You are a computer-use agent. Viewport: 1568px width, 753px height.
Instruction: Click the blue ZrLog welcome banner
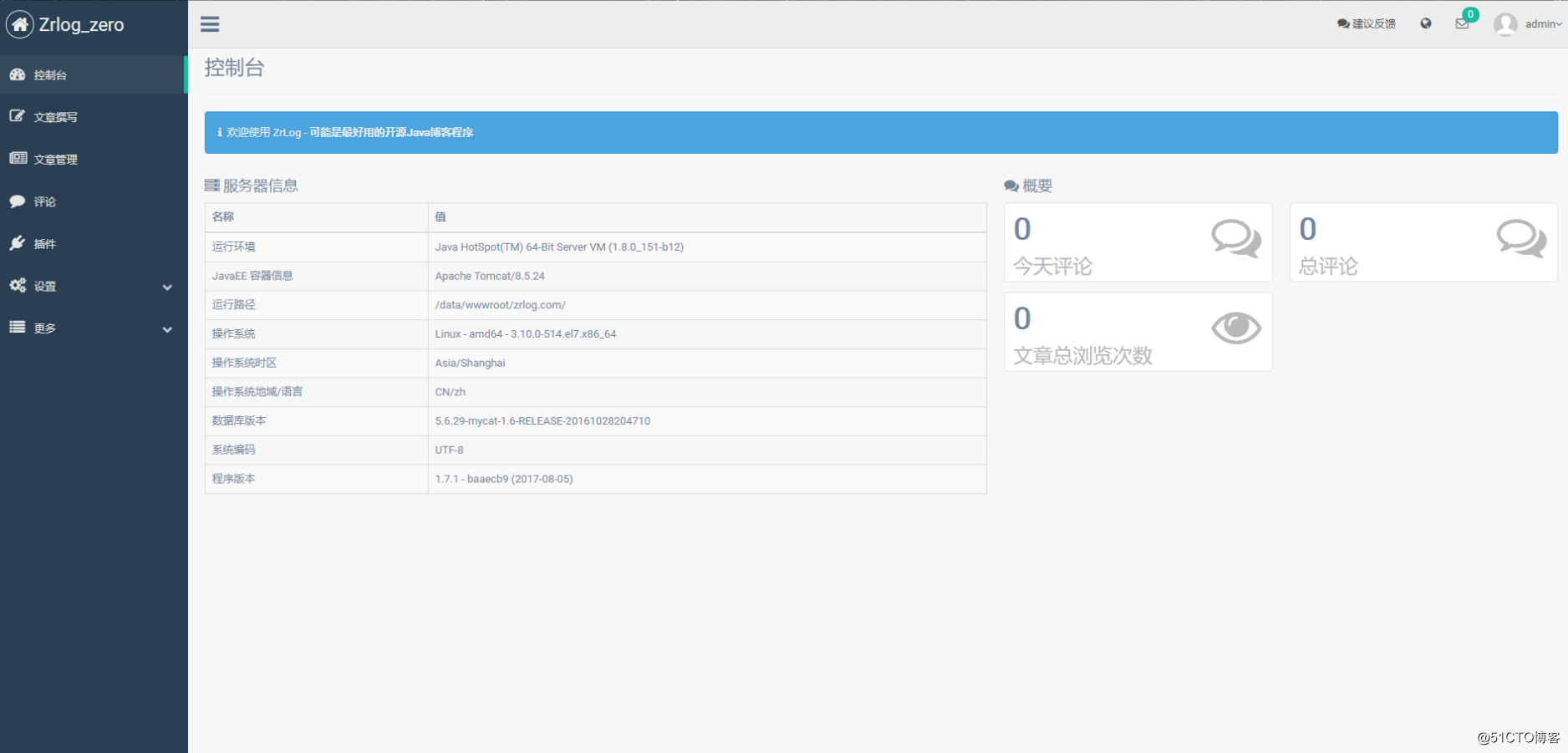tap(881, 132)
